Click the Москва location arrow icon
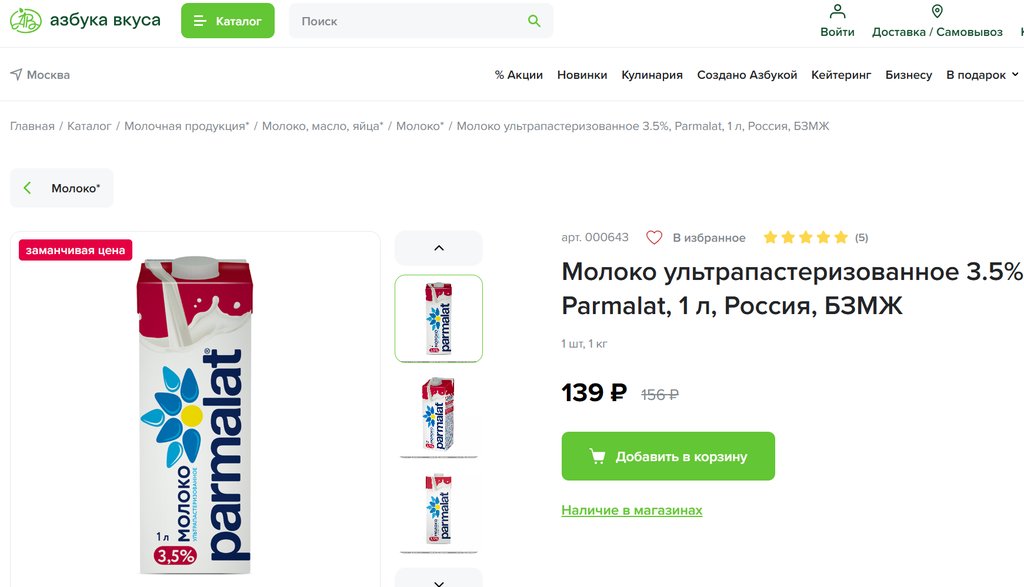The image size is (1024, 587). point(16,75)
